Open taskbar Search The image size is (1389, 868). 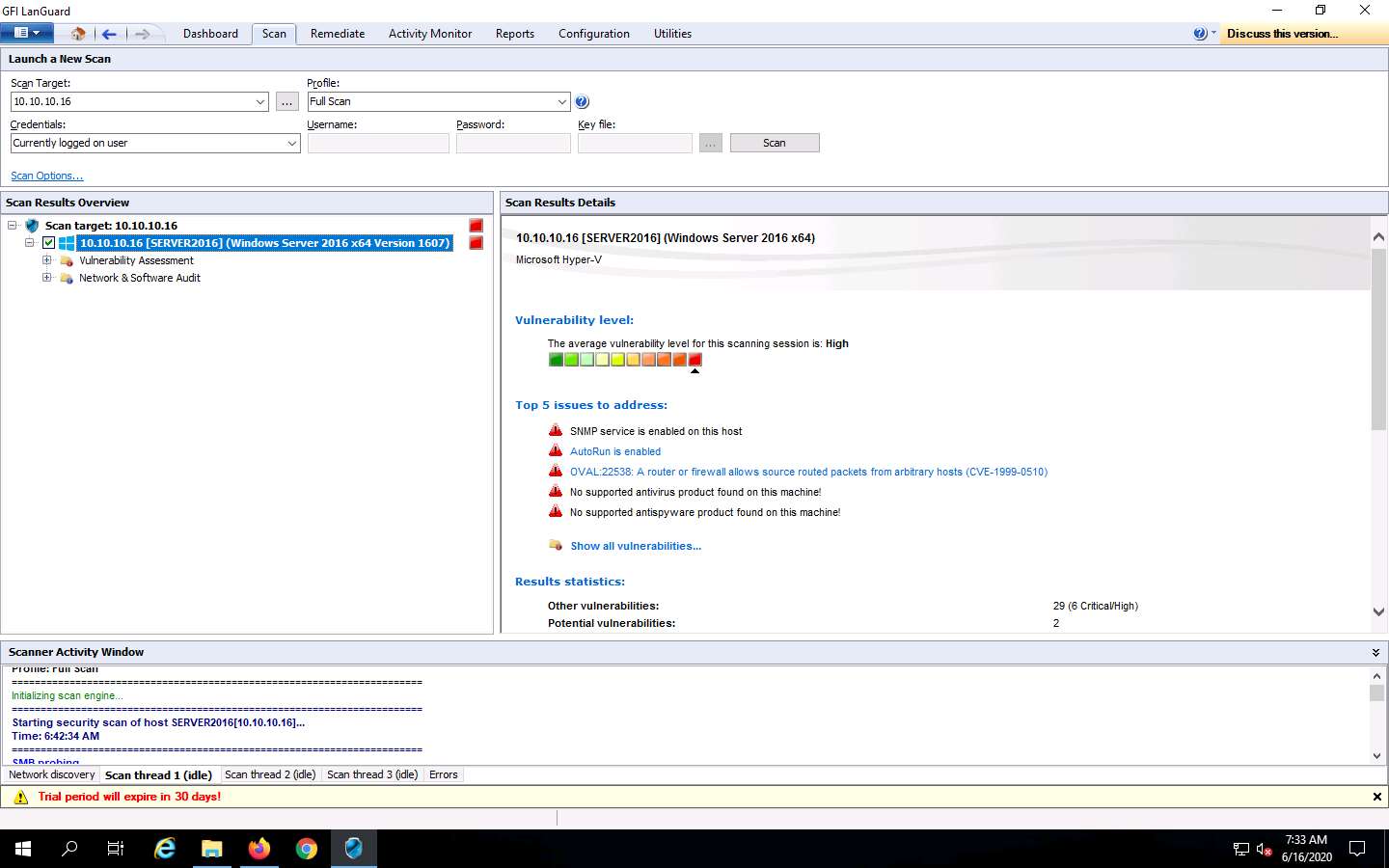click(x=69, y=849)
